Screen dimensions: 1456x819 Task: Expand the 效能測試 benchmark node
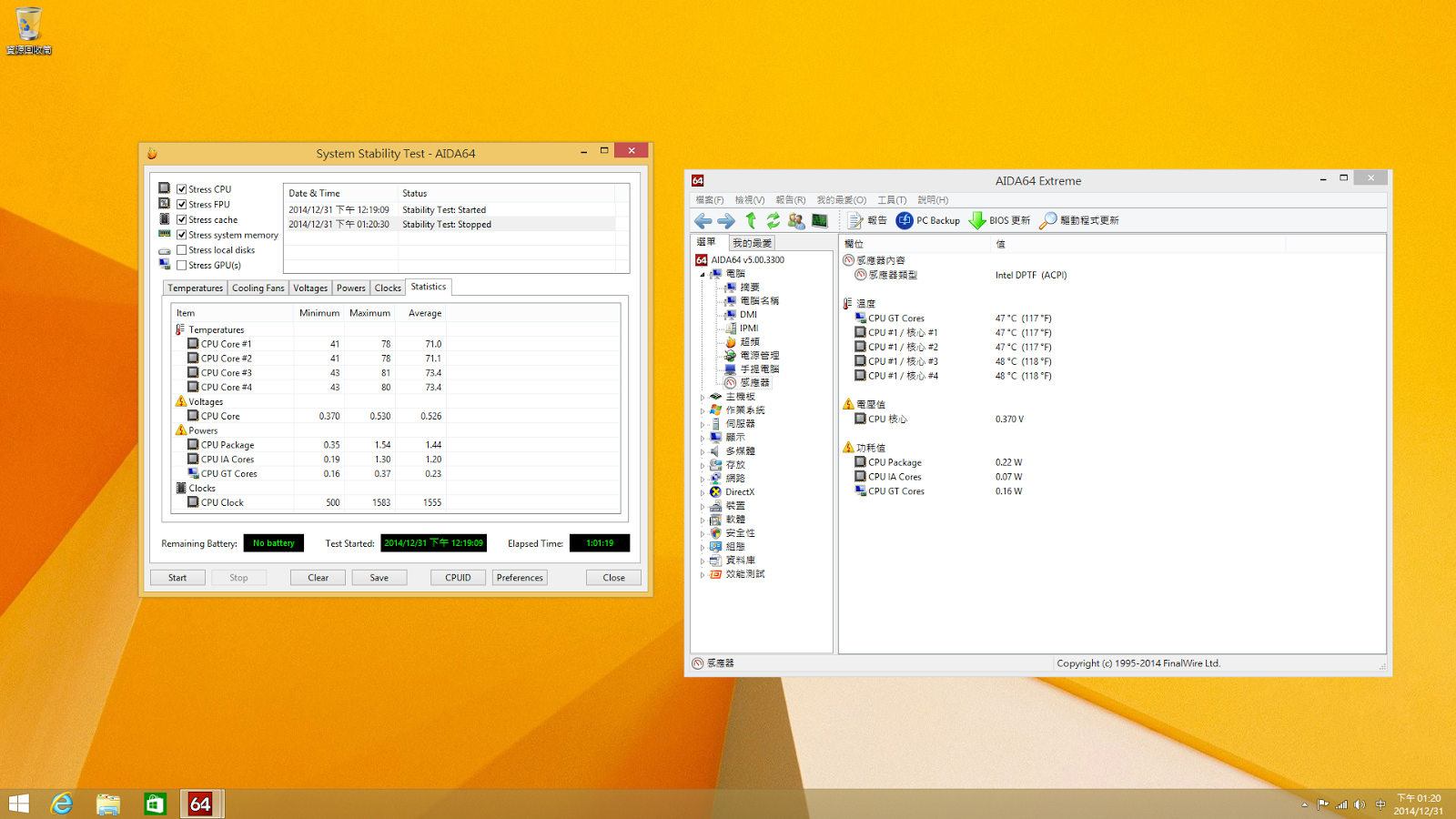(x=703, y=574)
